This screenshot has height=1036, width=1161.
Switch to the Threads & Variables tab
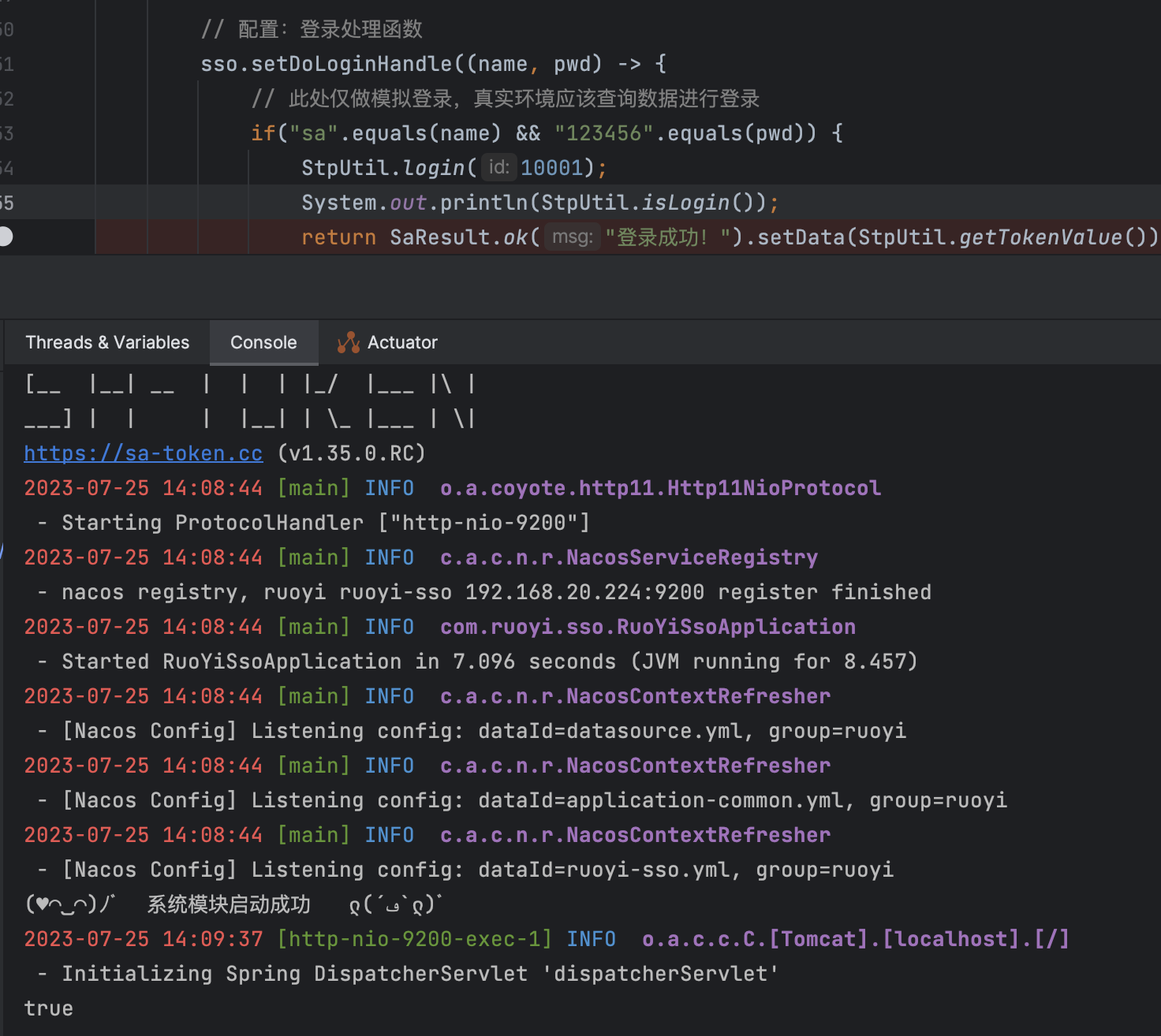pyautogui.click(x=106, y=341)
